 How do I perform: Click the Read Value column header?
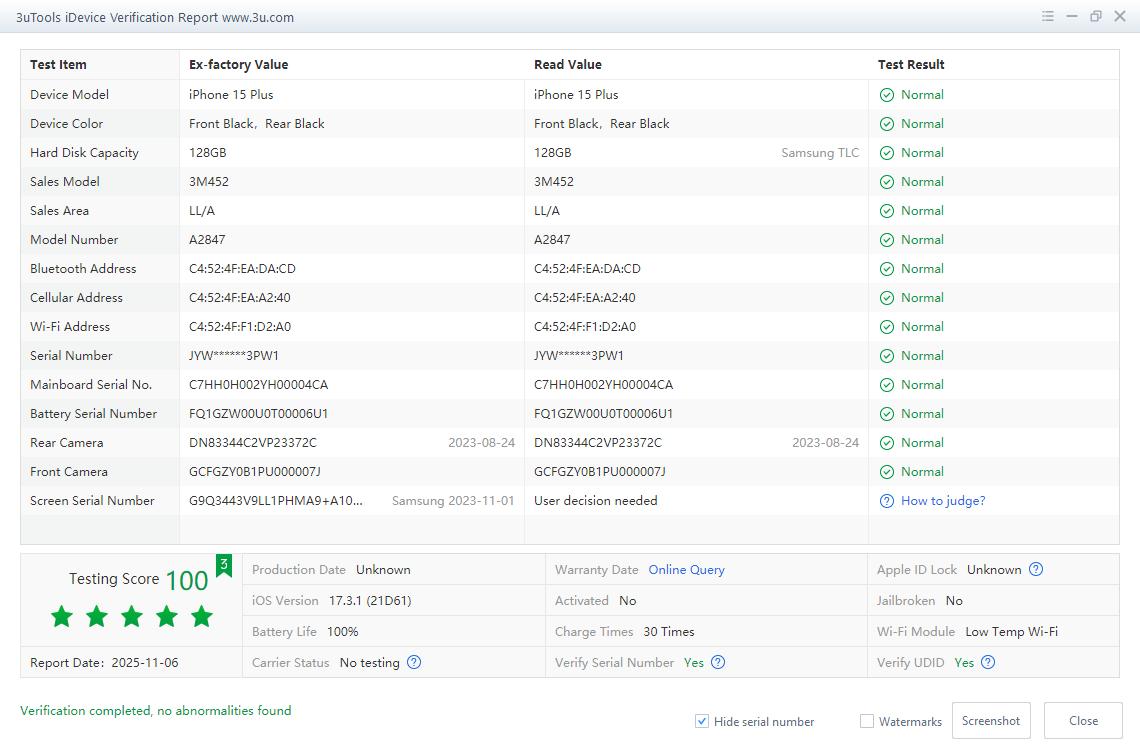click(567, 65)
